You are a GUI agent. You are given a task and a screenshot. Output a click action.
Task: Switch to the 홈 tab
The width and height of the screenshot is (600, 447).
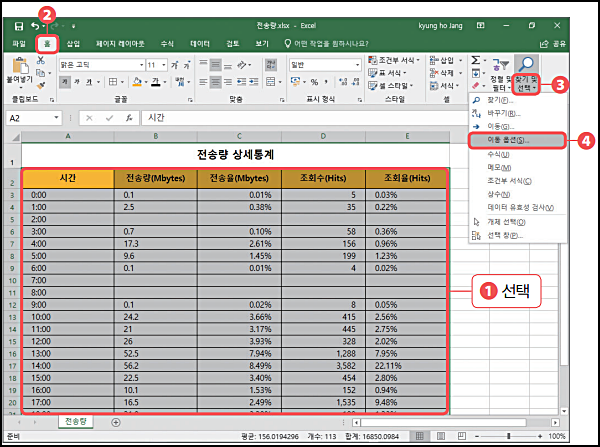tap(47, 44)
